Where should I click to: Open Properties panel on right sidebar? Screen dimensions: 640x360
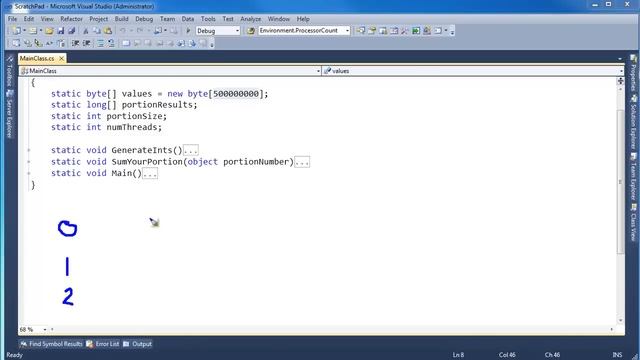click(x=633, y=73)
